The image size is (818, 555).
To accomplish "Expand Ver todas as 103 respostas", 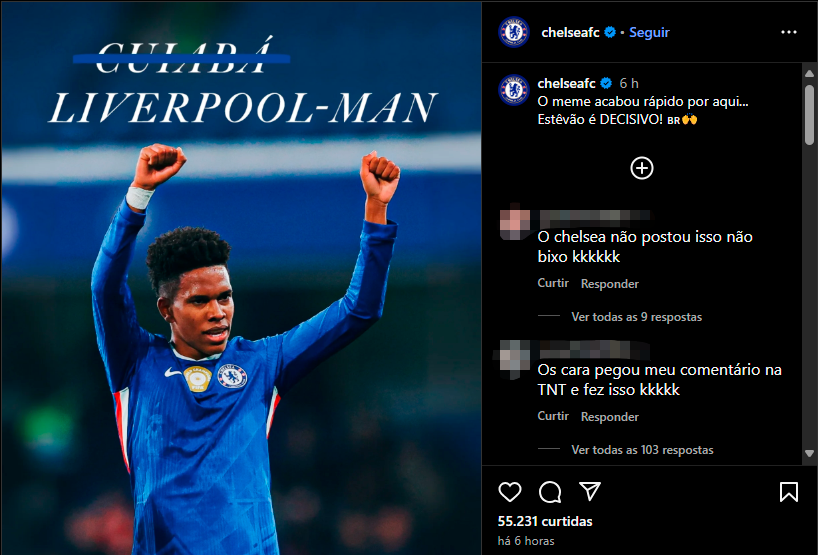I will point(642,450).
